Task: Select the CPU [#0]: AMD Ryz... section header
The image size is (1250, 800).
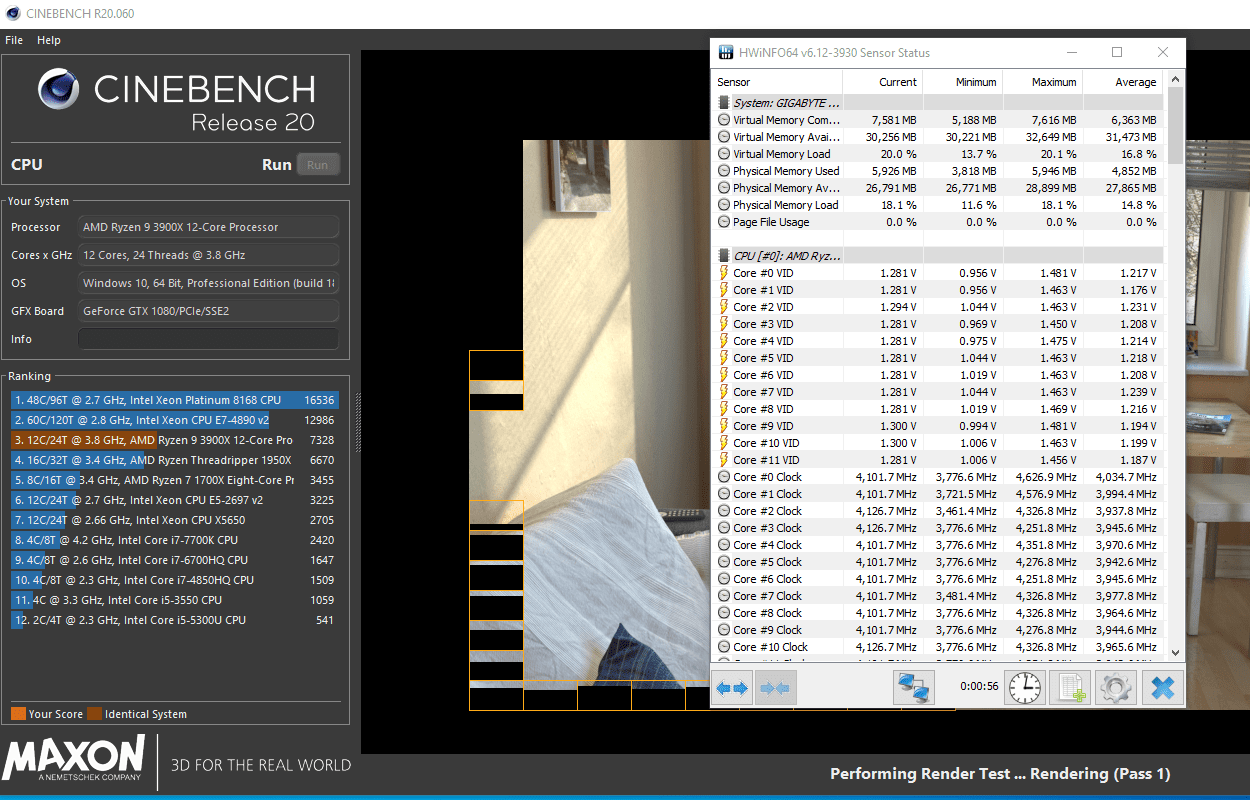Action: coord(938,255)
